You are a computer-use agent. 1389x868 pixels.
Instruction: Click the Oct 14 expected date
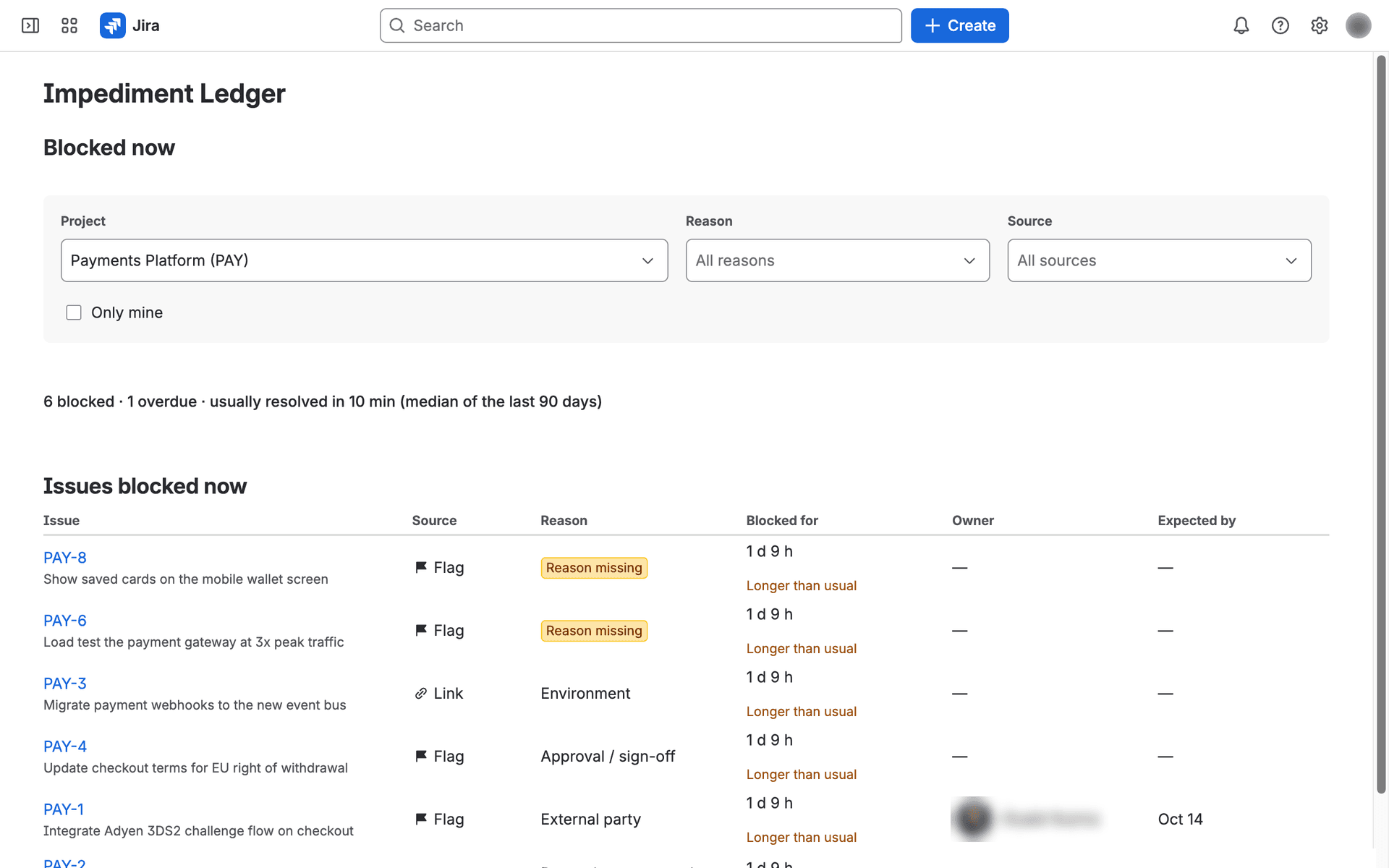point(1180,820)
